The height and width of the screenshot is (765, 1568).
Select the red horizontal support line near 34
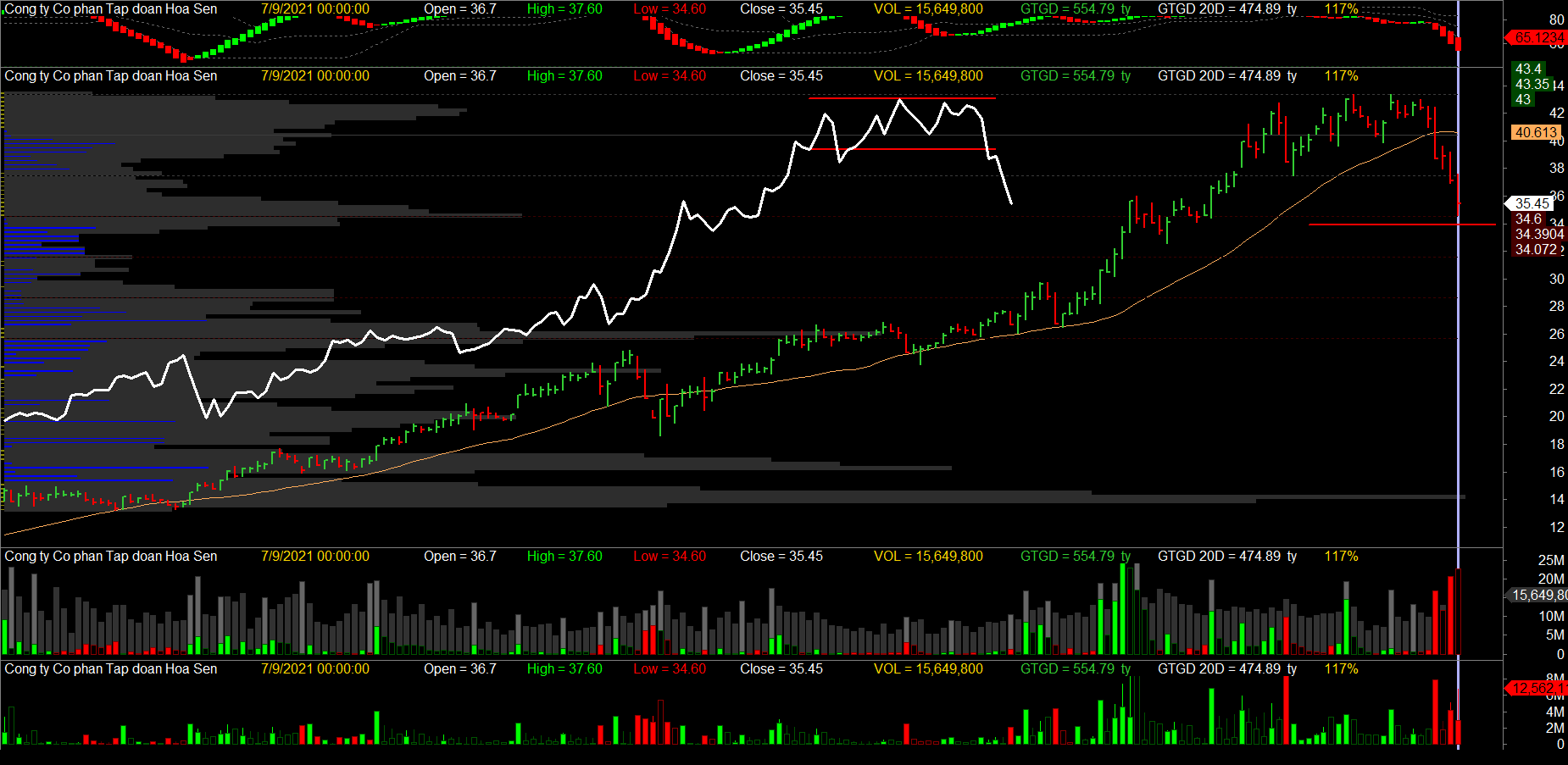1402,225
